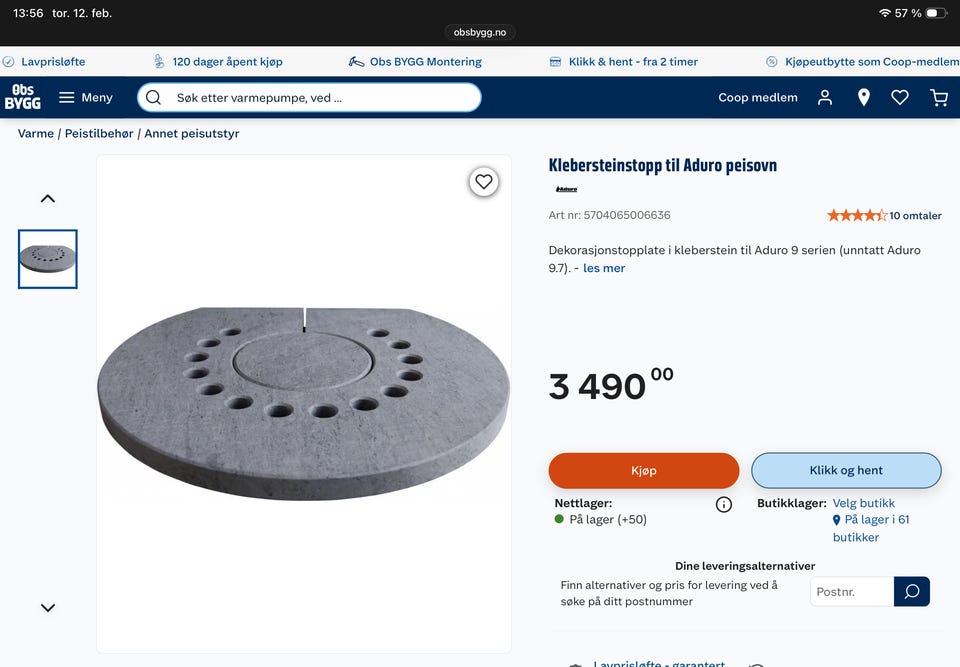Click the info icon beside Nettlager

coord(724,505)
